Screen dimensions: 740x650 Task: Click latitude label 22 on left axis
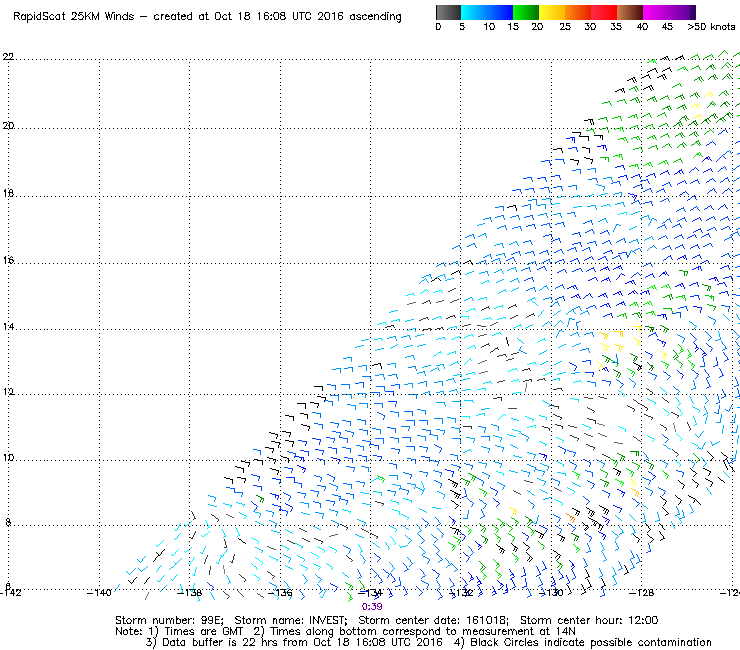tap(8, 57)
